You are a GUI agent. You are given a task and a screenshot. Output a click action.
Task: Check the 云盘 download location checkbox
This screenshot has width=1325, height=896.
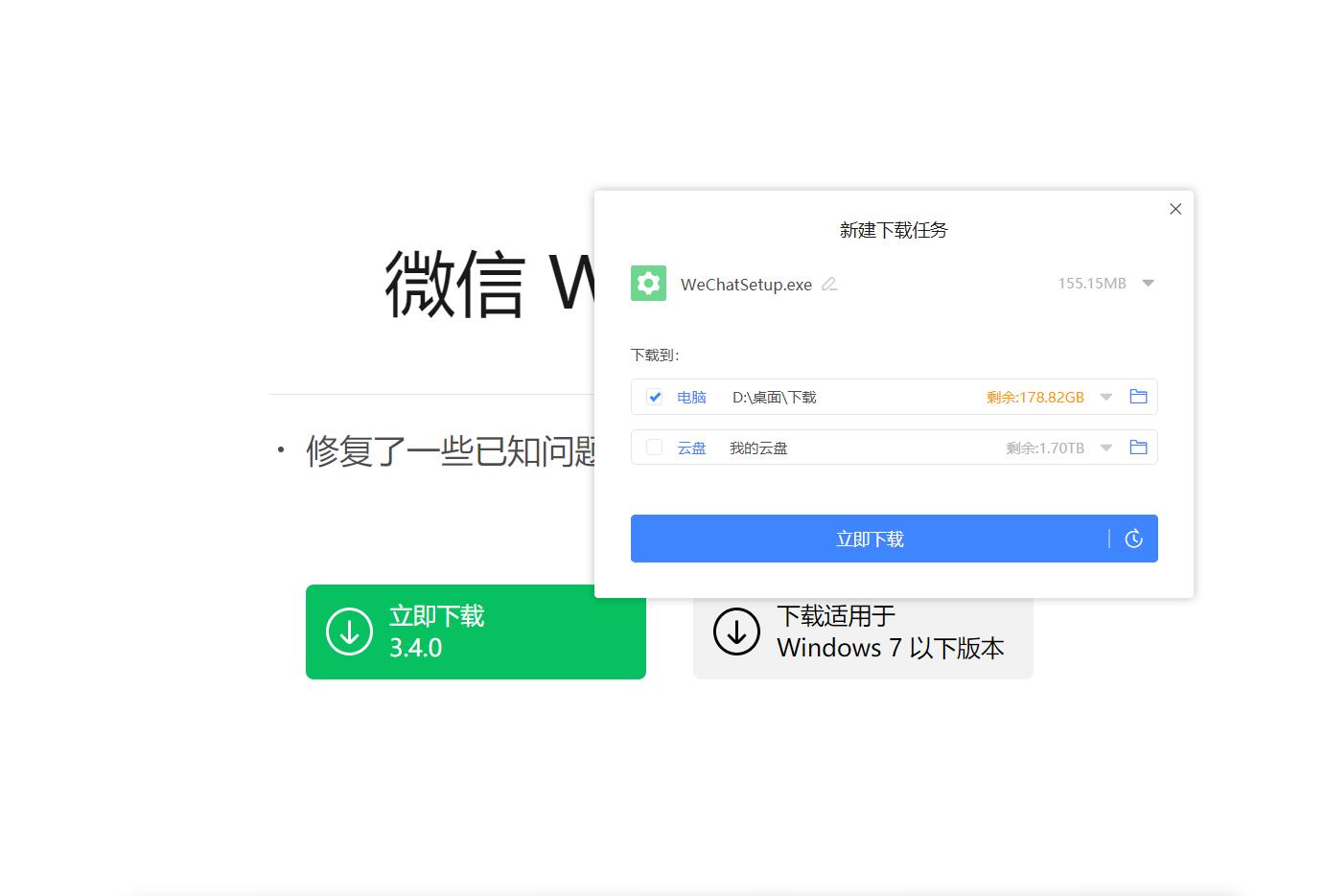[x=655, y=448]
